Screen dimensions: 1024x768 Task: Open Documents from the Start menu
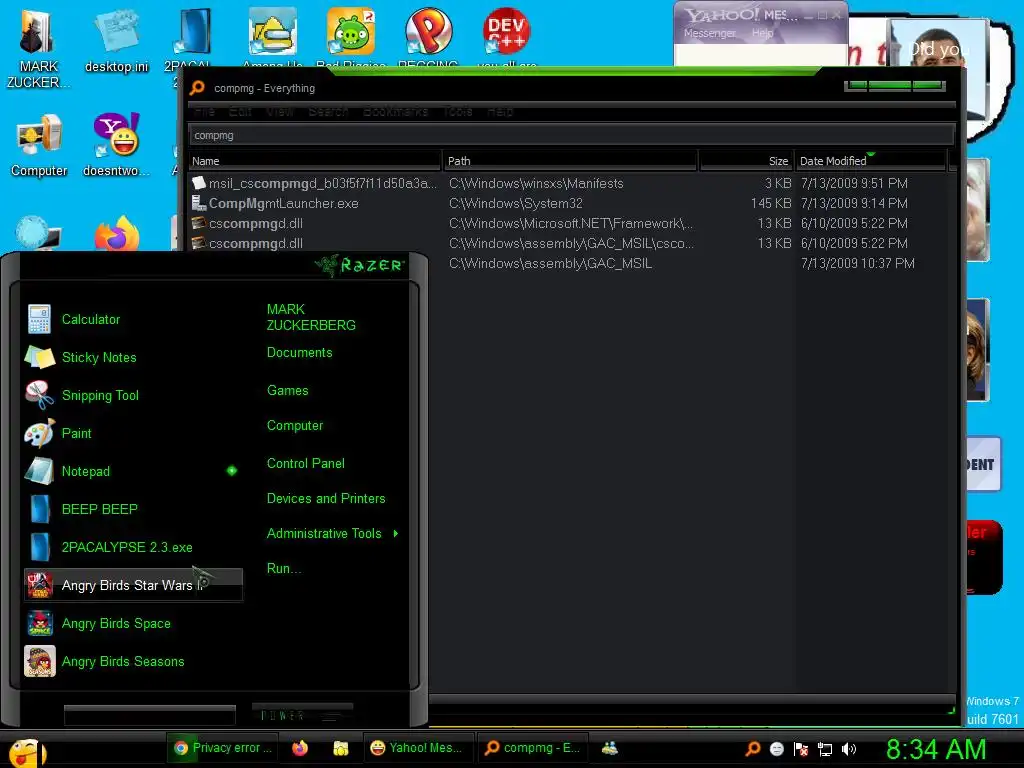pyautogui.click(x=299, y=353)
